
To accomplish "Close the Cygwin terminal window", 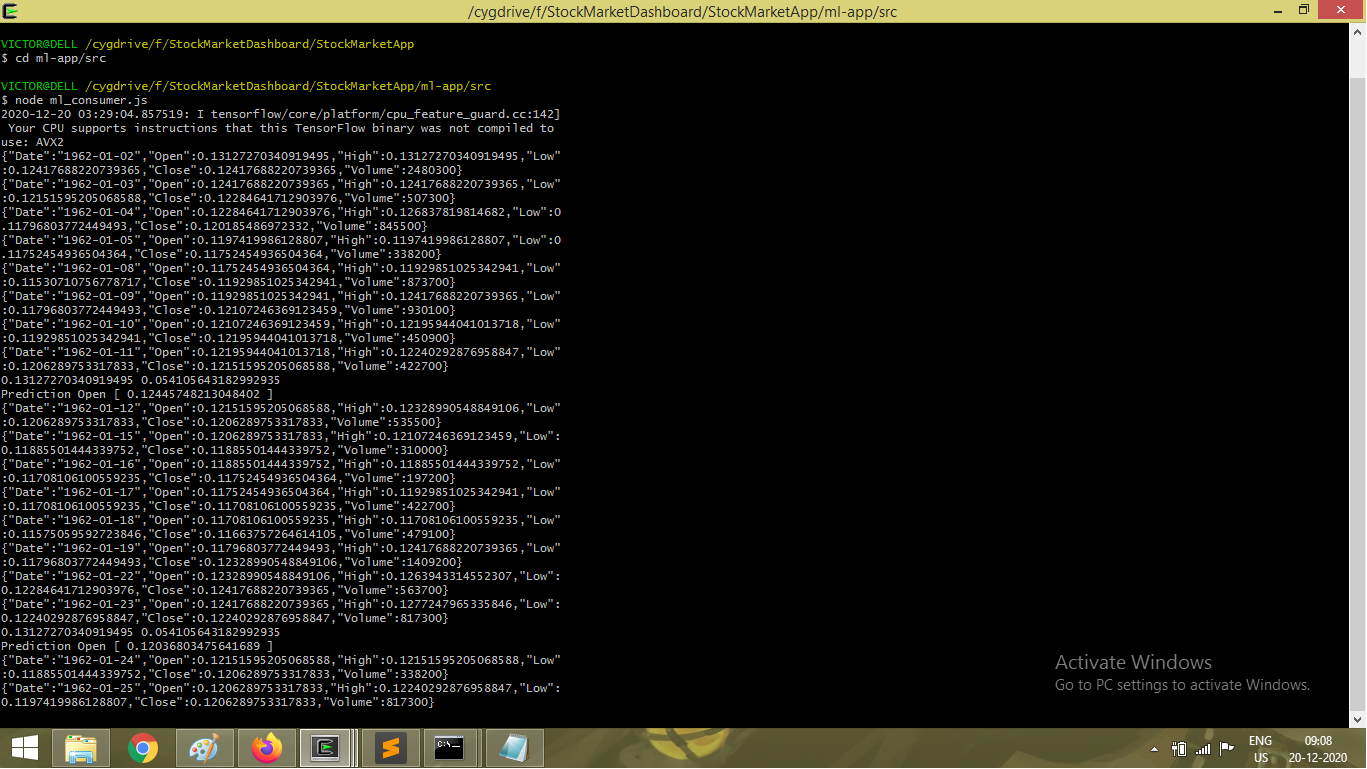I will pos(1343,11).
